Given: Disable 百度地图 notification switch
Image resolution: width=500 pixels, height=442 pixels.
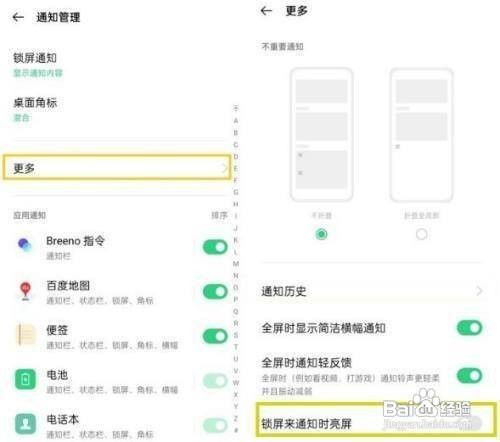Looking at the screenshot, I should [x=215, y=292].
